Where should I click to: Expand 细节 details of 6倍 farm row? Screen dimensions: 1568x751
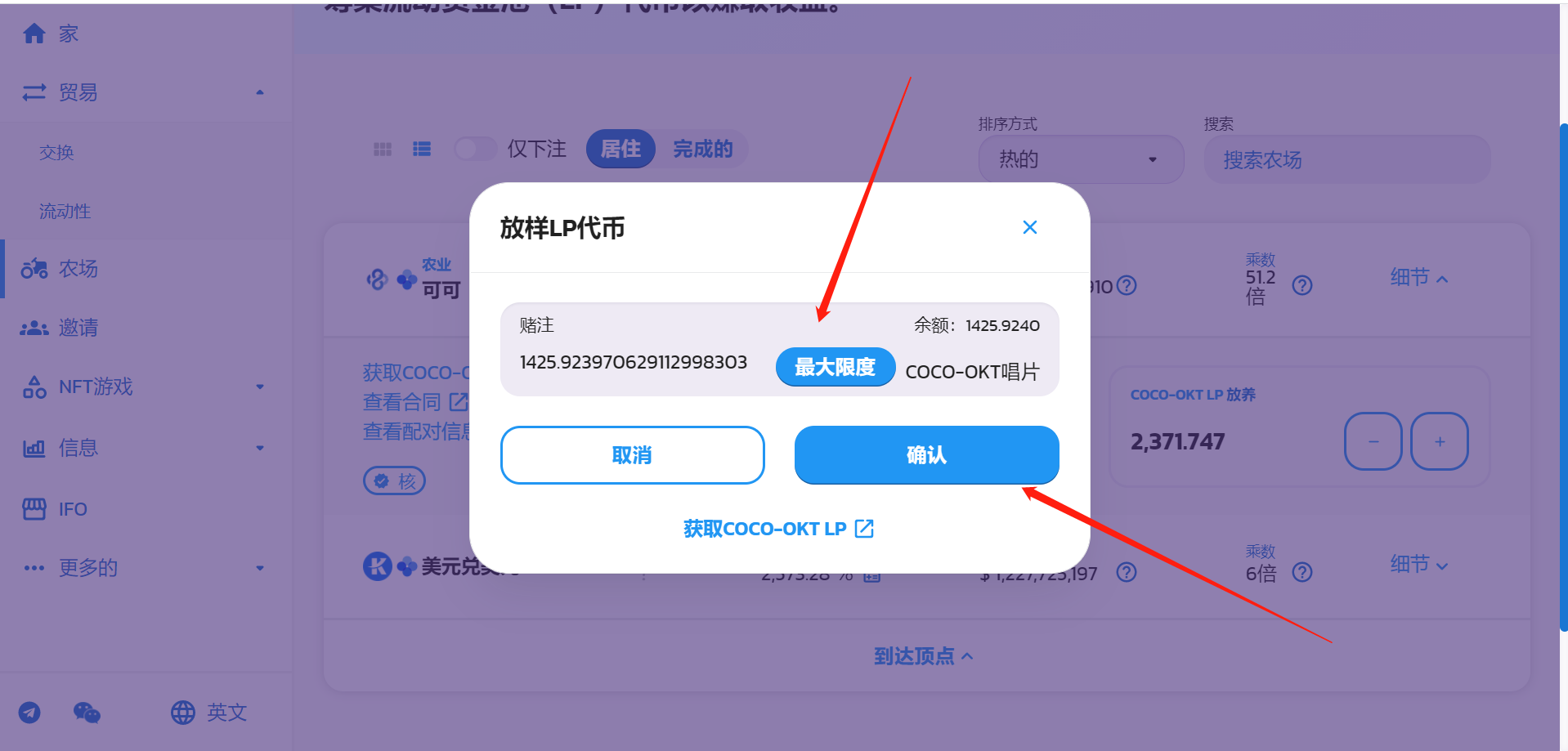(1419, 565)
